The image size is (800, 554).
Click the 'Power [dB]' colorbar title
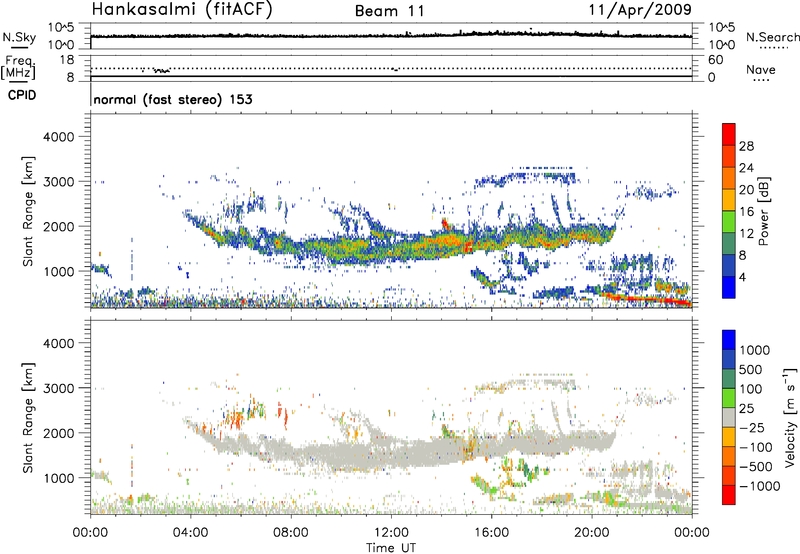763,211
